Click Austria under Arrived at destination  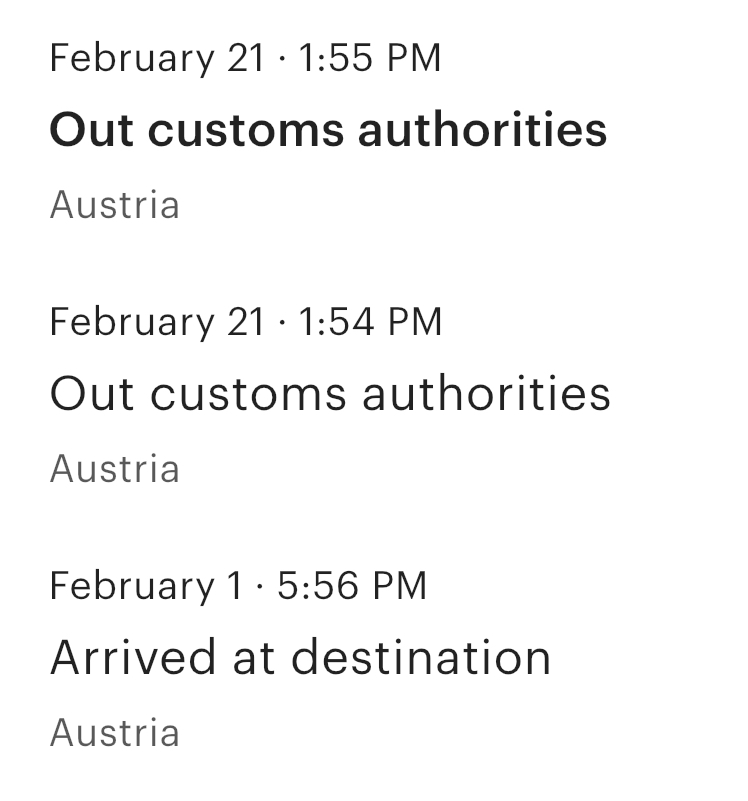point(114,733)
